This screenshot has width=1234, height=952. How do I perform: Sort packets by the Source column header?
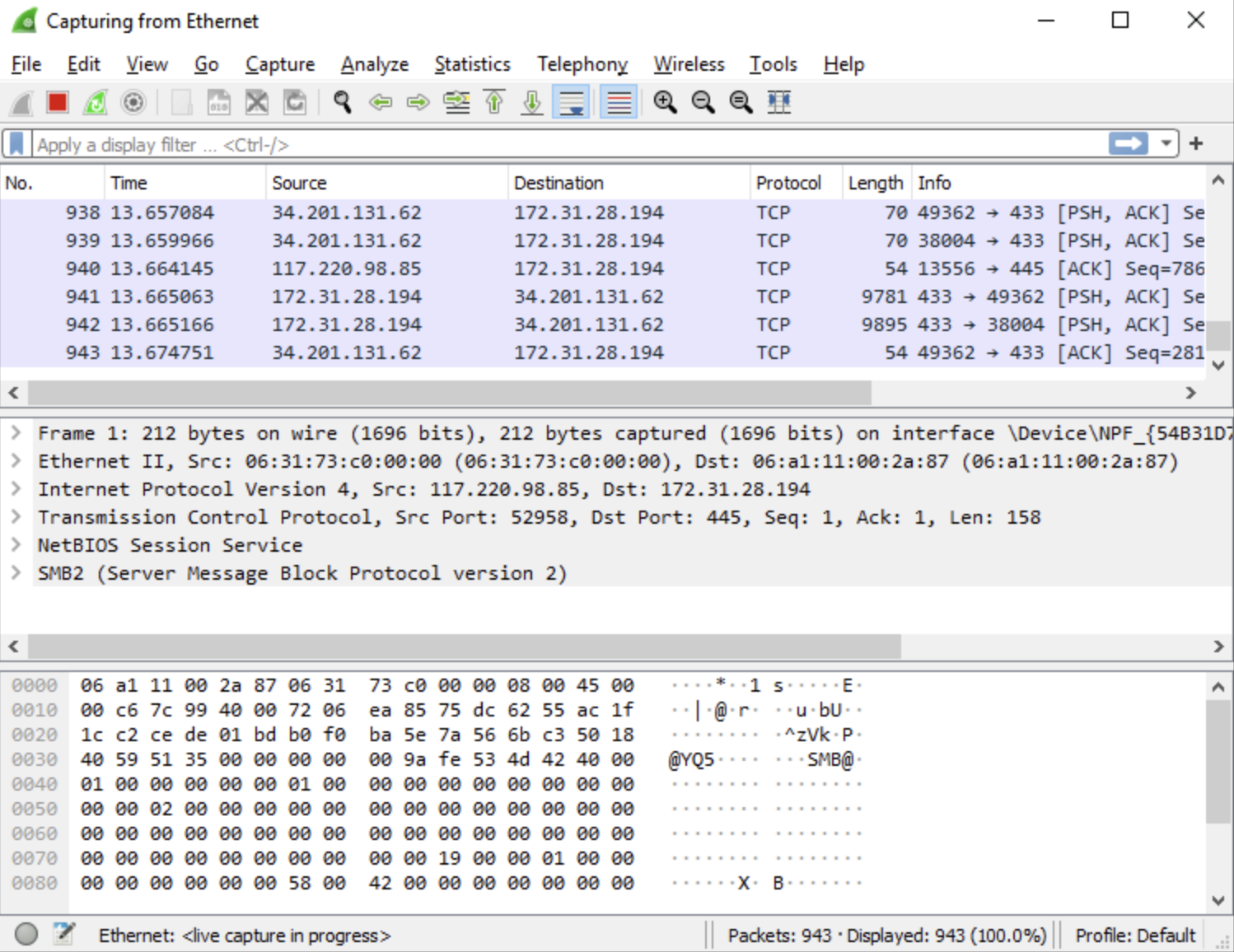pos(387,183)
